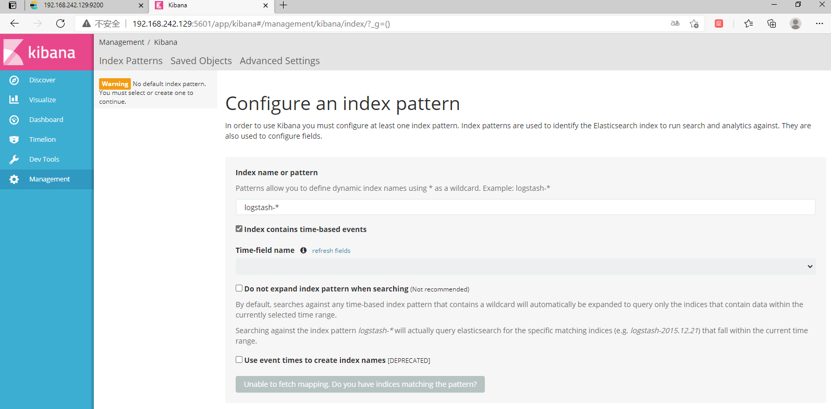Close the Kibana browser tab
Screen dimensions: 833x409
266,5
